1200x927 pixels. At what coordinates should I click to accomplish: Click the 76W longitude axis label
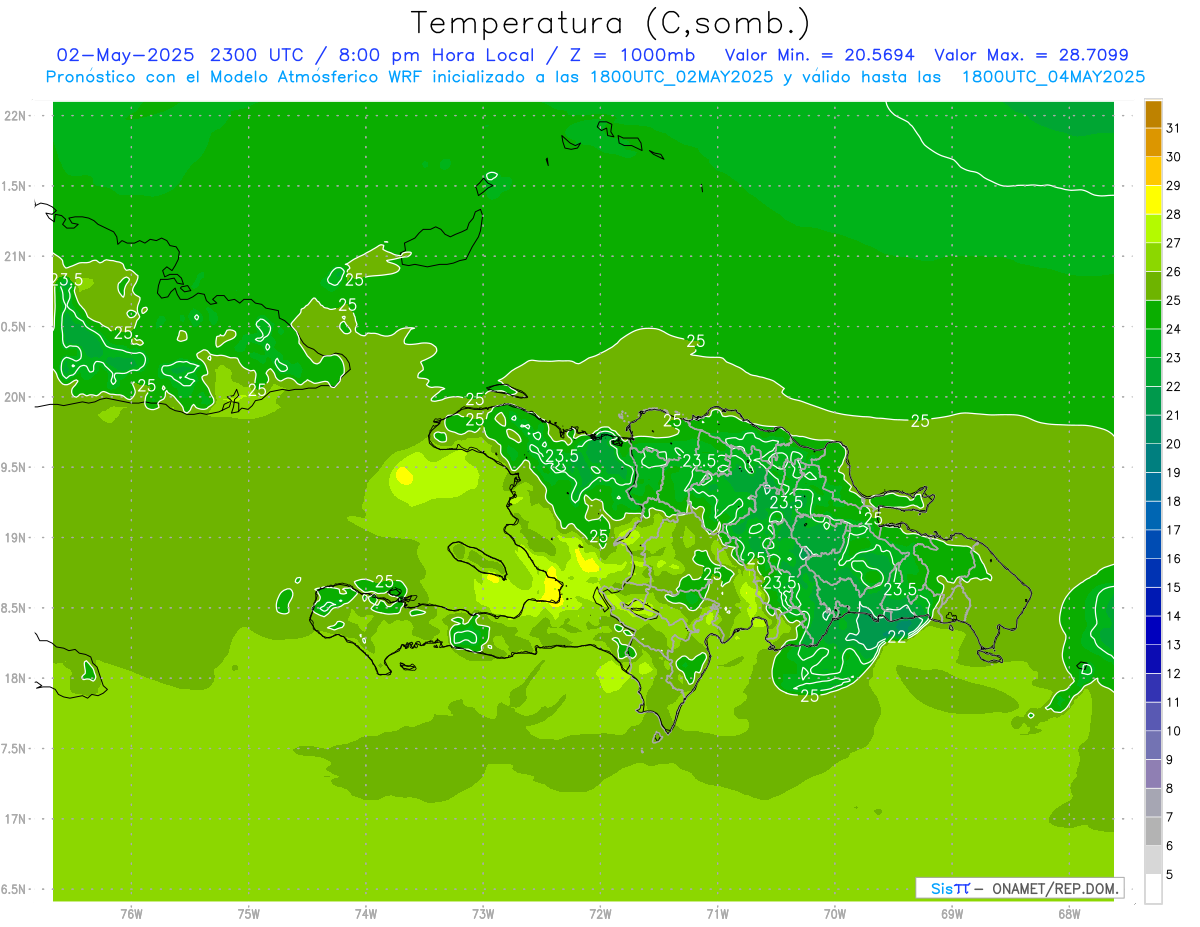tap(131, 914)
